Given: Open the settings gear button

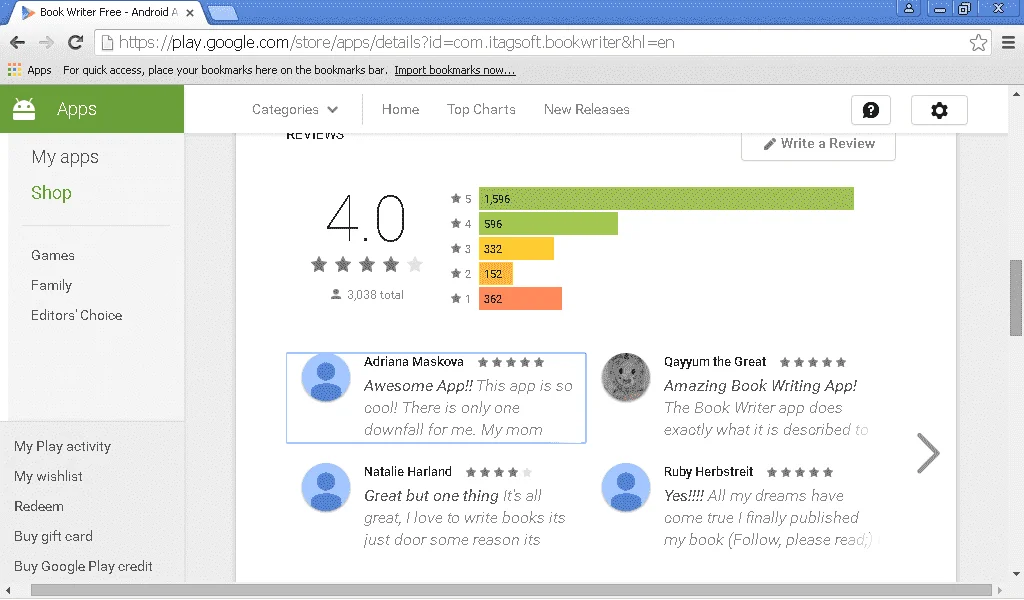Looking at the screenshot, I should click(939, 110).
